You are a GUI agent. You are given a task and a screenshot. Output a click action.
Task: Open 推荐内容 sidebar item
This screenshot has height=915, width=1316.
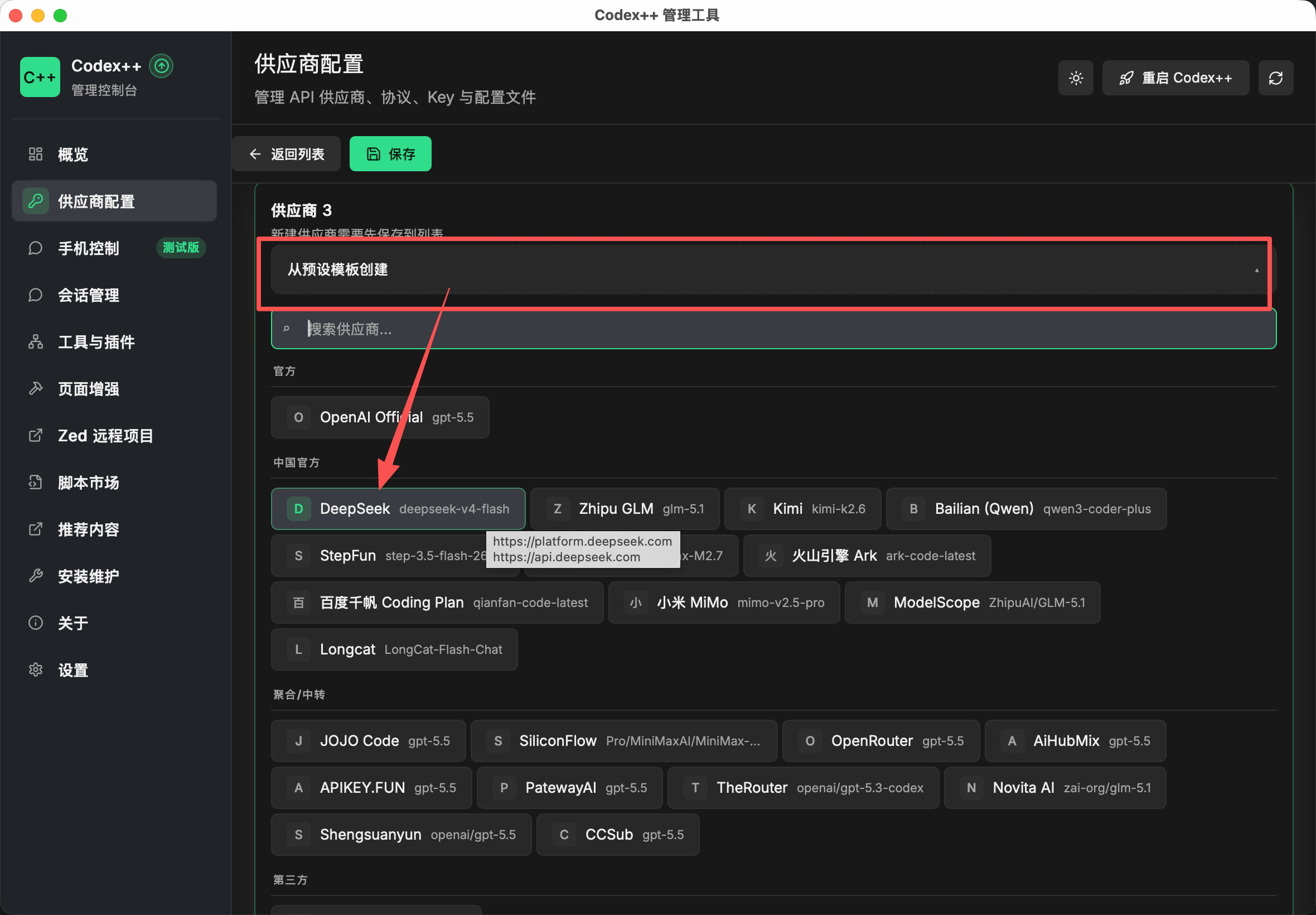point(114,529)
